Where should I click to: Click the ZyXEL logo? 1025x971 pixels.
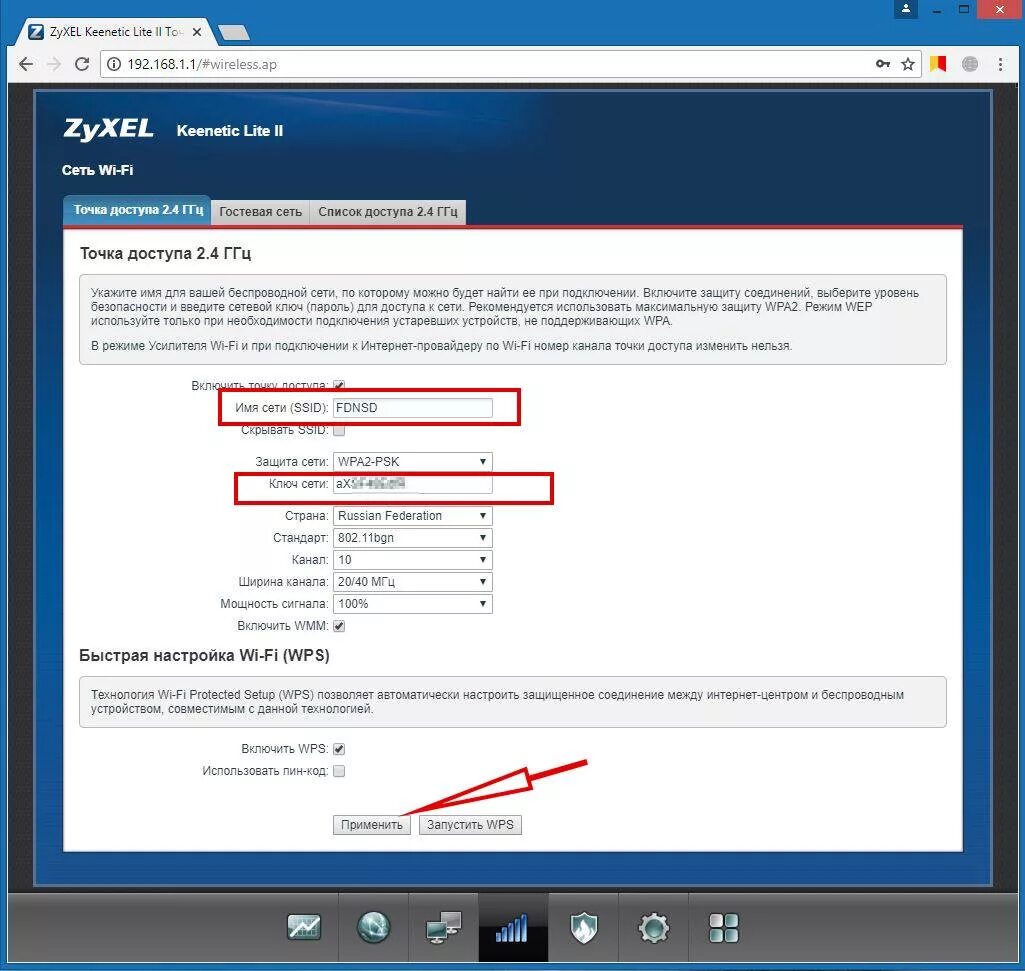pos(109,129)
